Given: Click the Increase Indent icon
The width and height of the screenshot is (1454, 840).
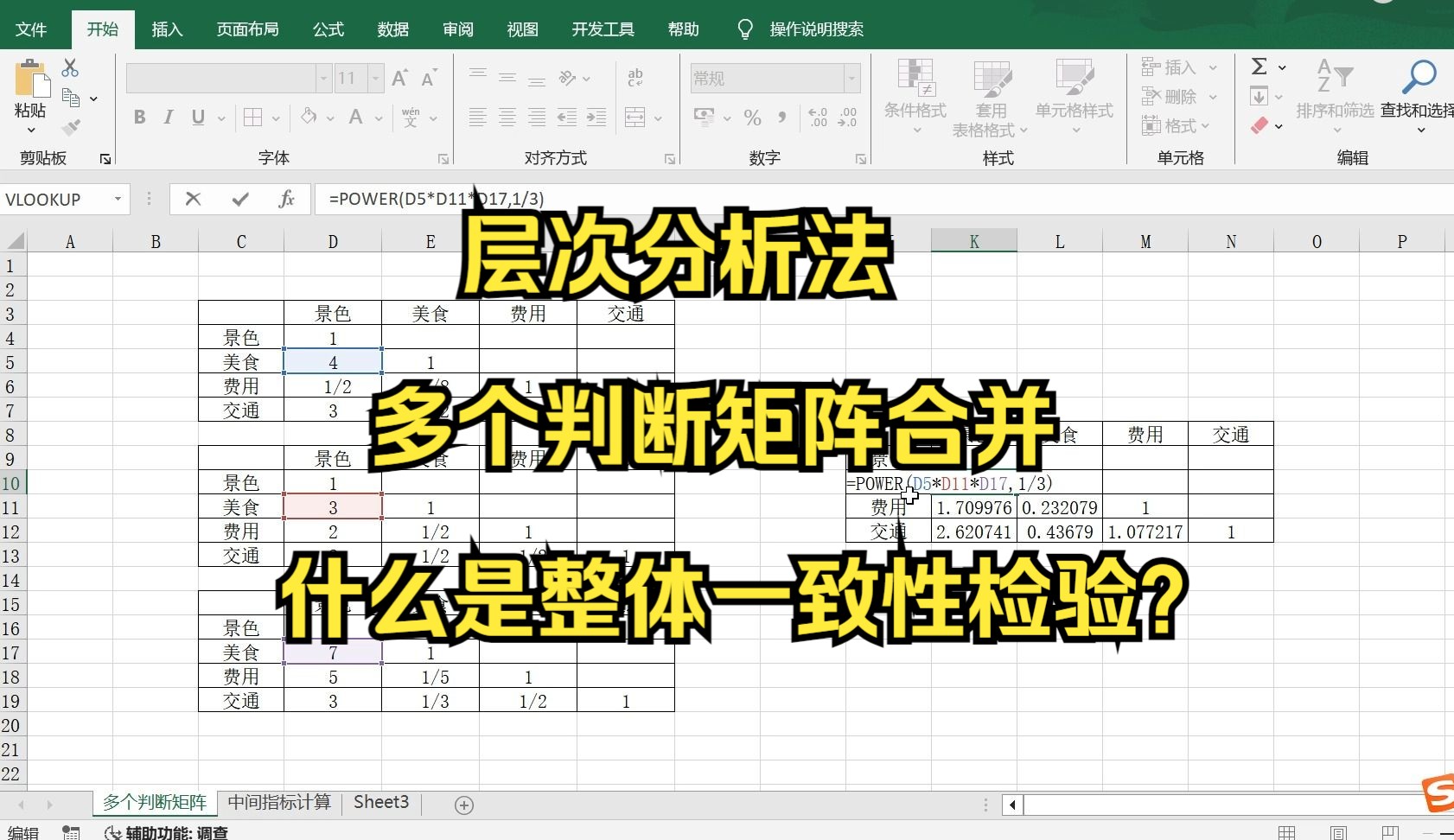Looking at the screenshot, I should click(596, 118).
